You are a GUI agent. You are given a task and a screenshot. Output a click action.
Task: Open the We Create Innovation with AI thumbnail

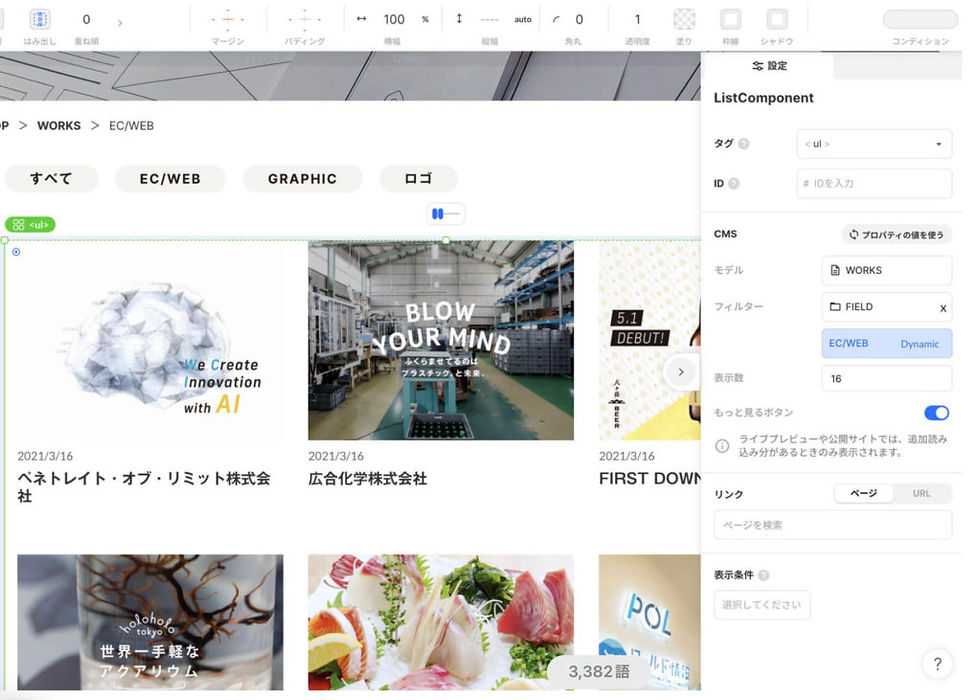(x=150, y=341)
